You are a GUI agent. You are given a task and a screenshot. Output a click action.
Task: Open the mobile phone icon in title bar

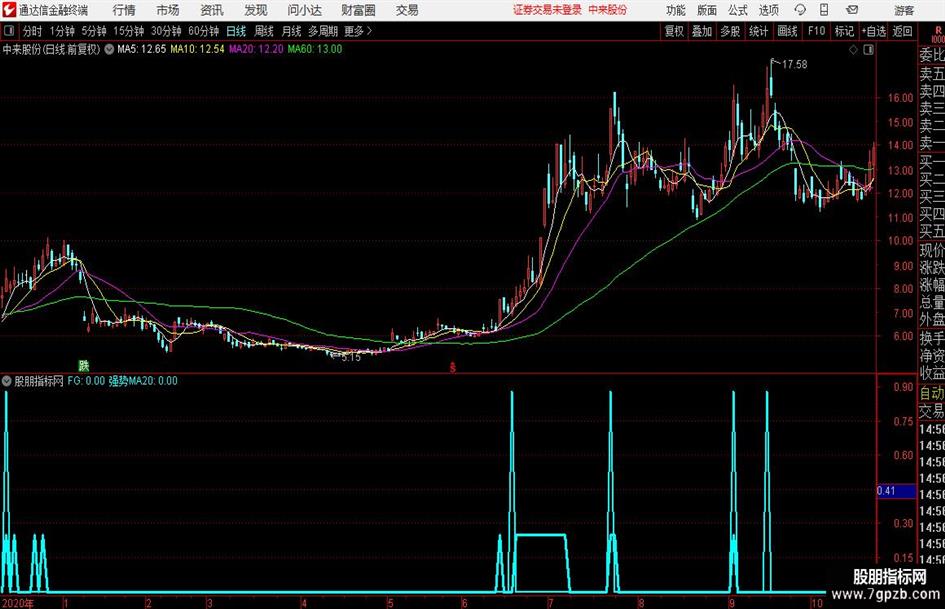(x=824, y=10)
